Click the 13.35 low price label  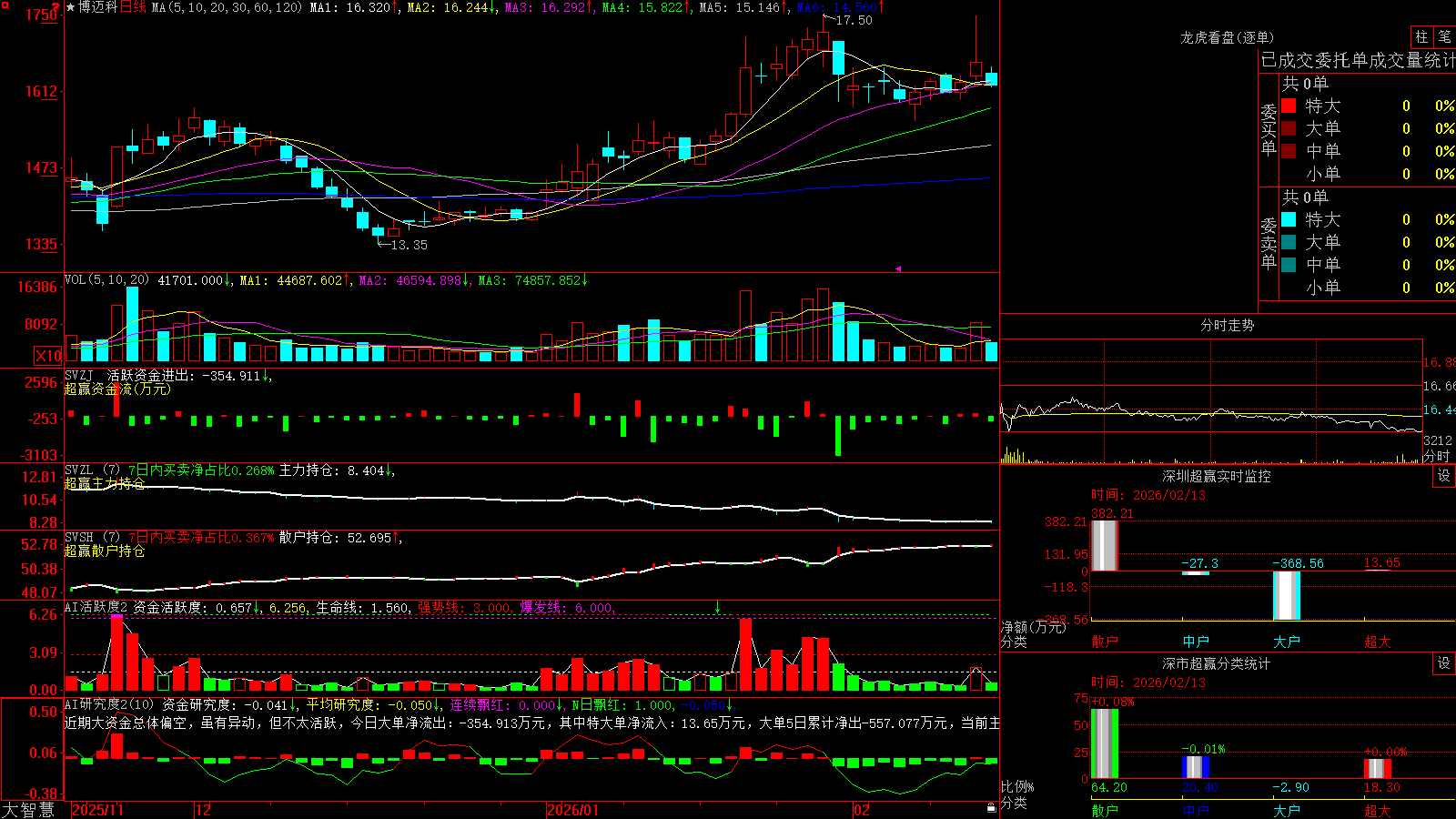point(409,245)
